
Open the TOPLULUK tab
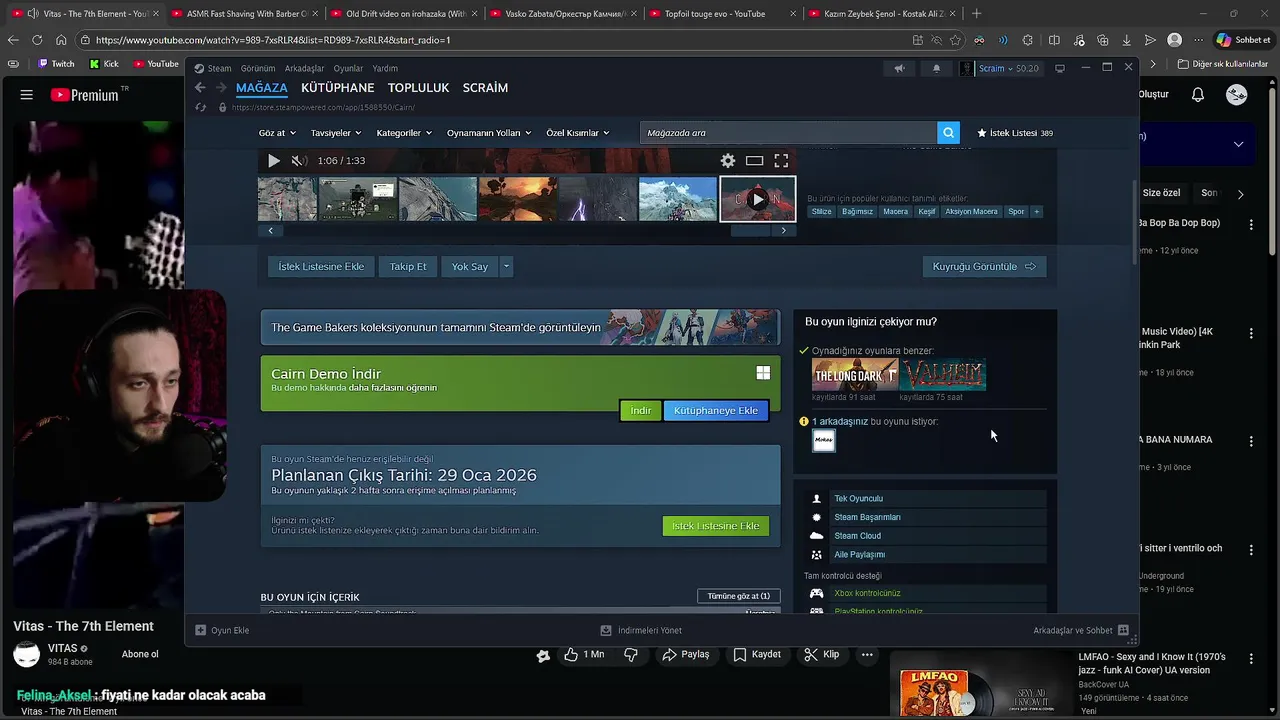coord(418,88)
